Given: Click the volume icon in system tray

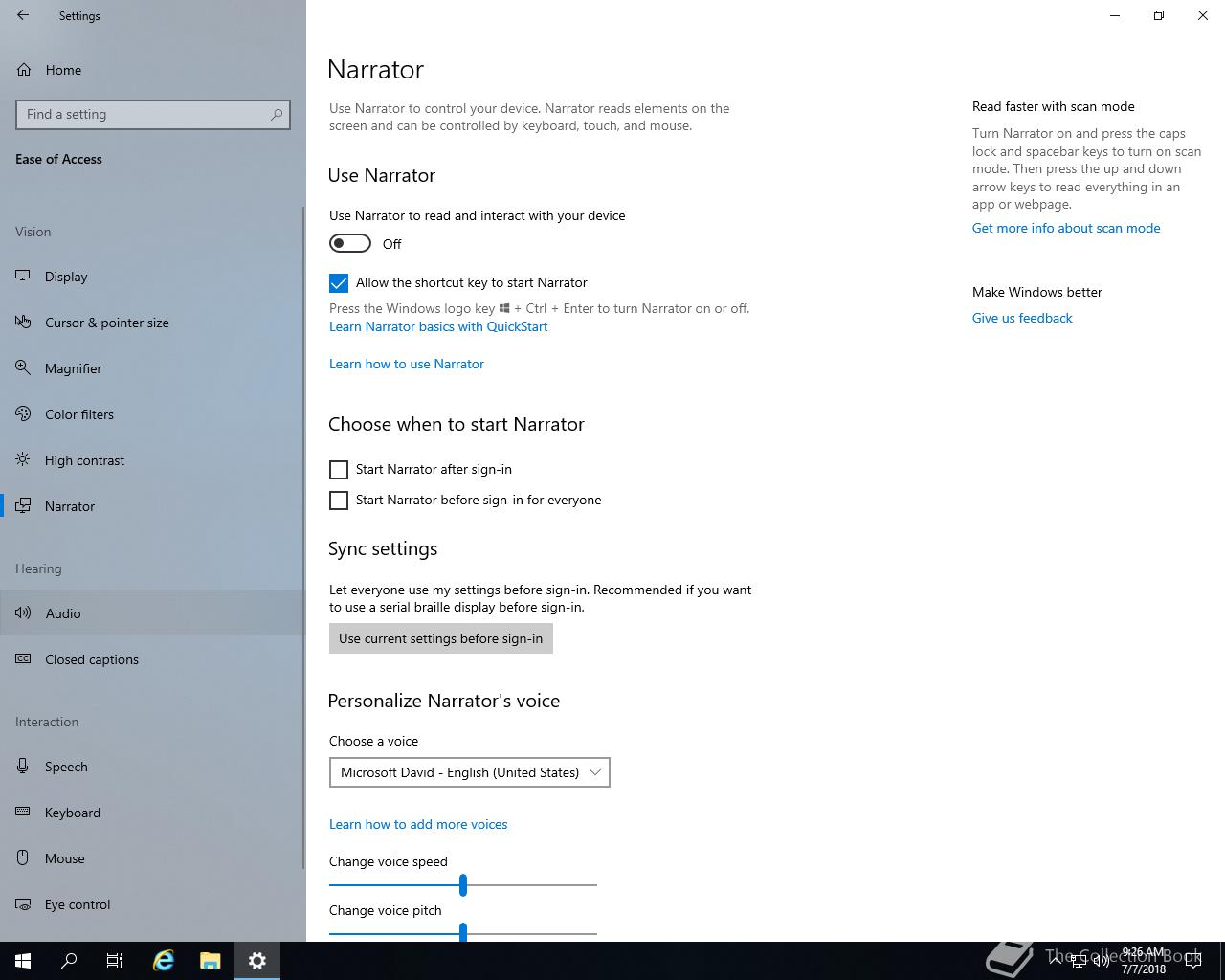Looking at the screenshot, I should click(x=1102, y=961).
